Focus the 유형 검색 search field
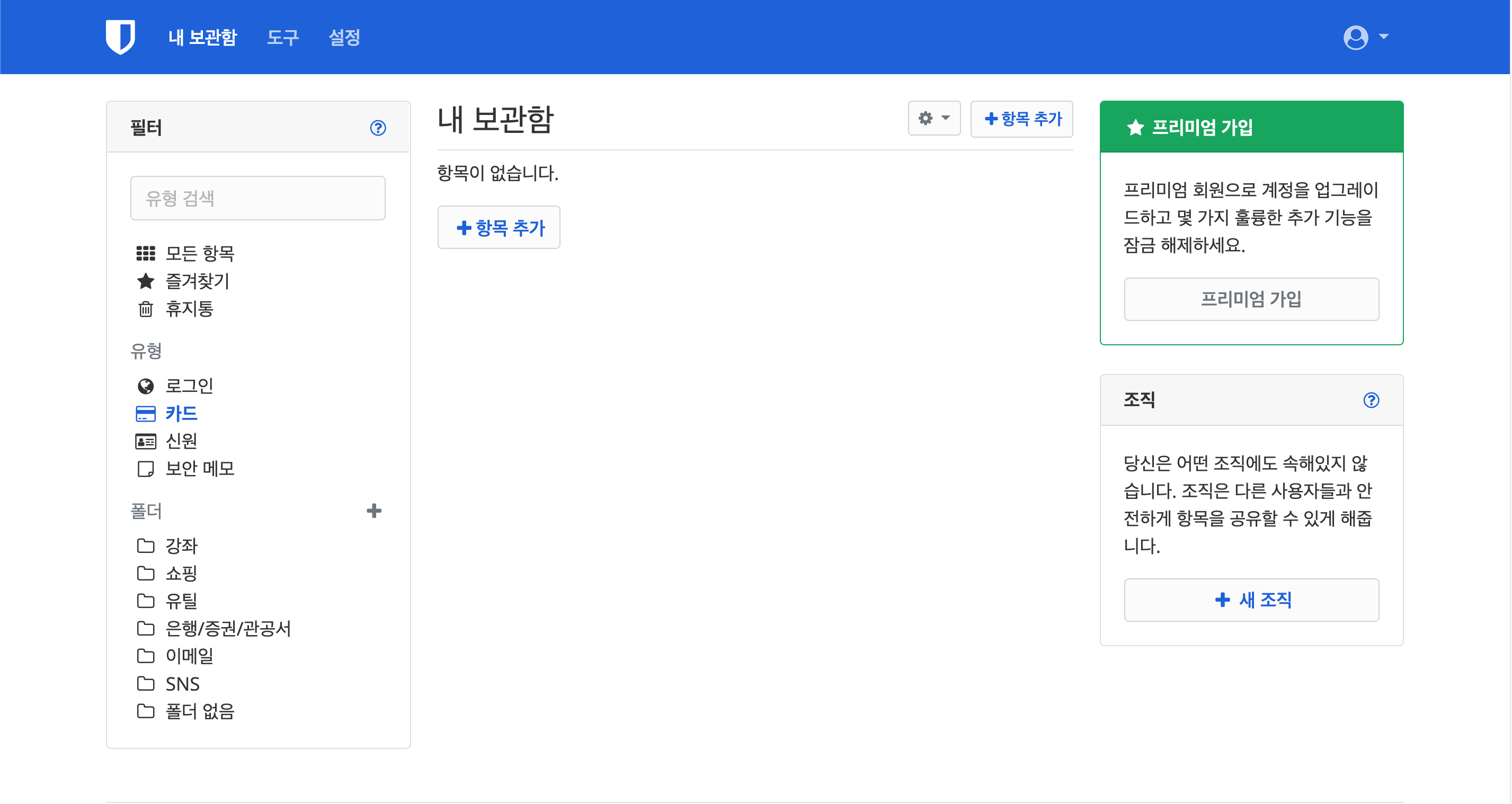Image resolution: width=1512 pixels, height=804 pixels. 257,198
